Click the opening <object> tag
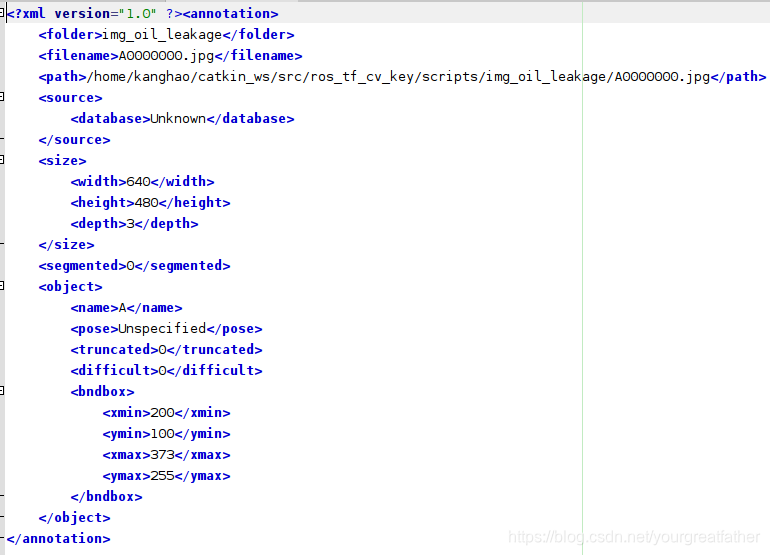Viewport: 770px width, 555px height. 70,287
